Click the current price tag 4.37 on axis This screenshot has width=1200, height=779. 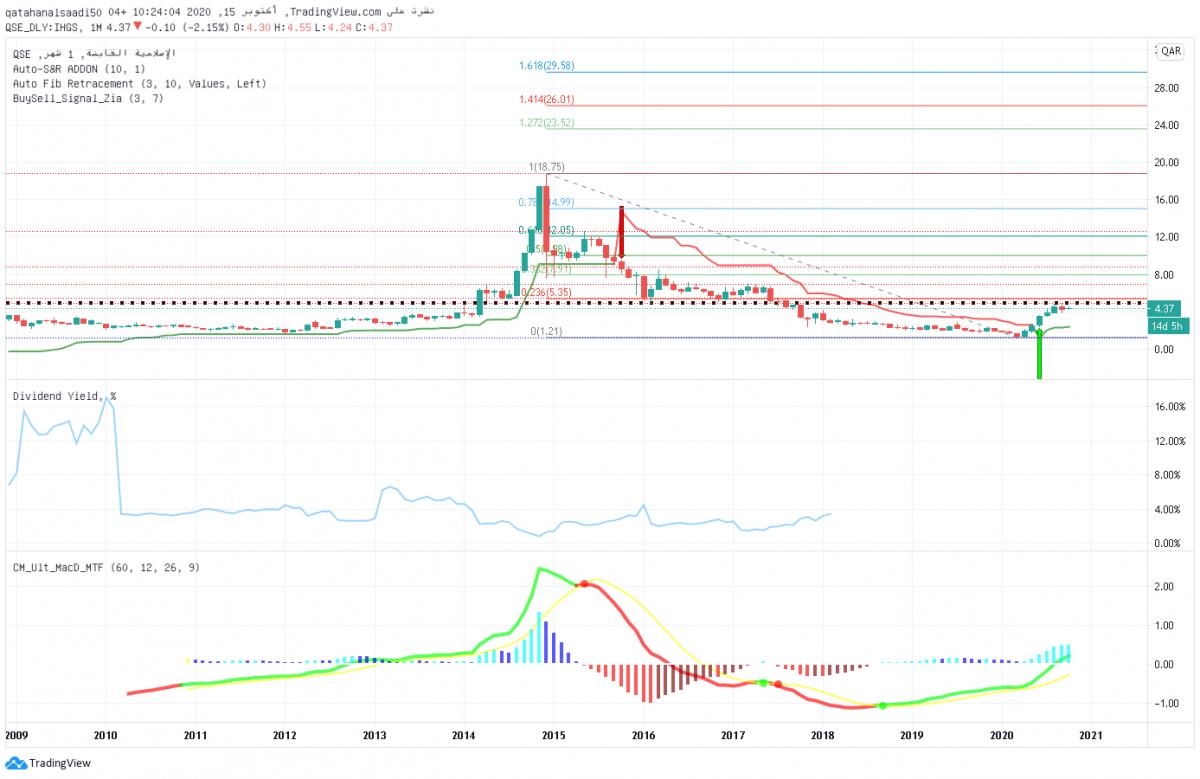point(1166,309)
